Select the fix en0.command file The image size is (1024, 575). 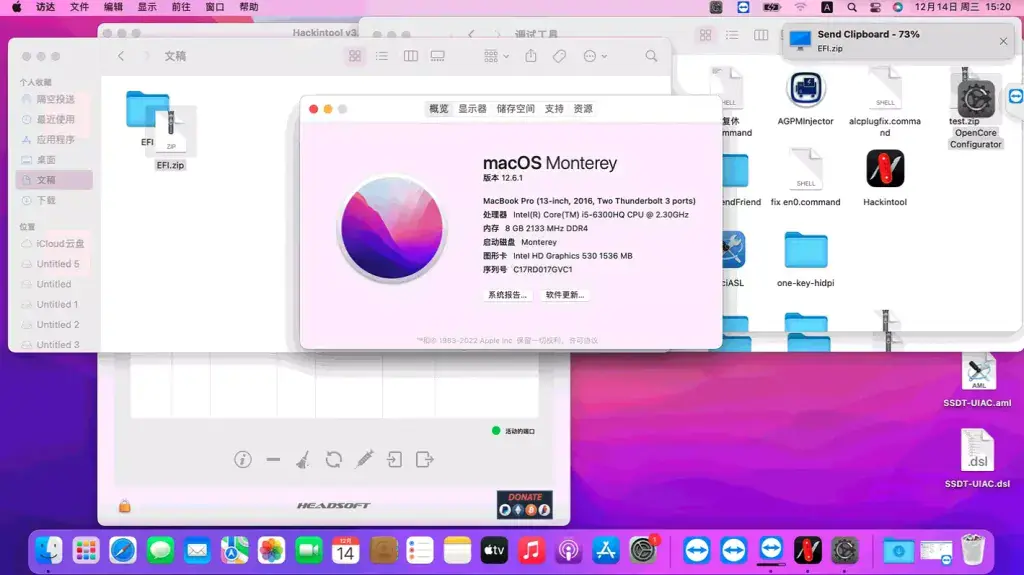tap(805, 169)
